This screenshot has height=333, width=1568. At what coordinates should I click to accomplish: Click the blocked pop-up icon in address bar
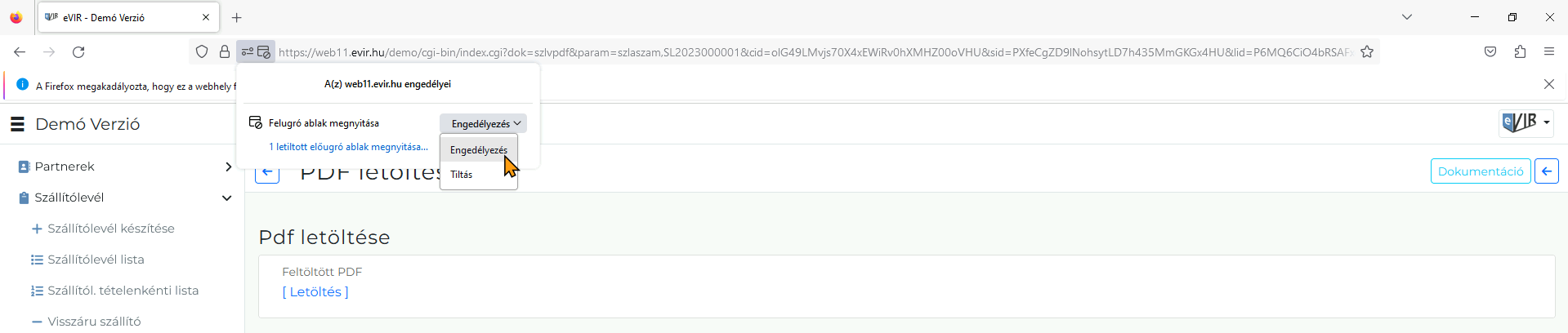(264, 52)
